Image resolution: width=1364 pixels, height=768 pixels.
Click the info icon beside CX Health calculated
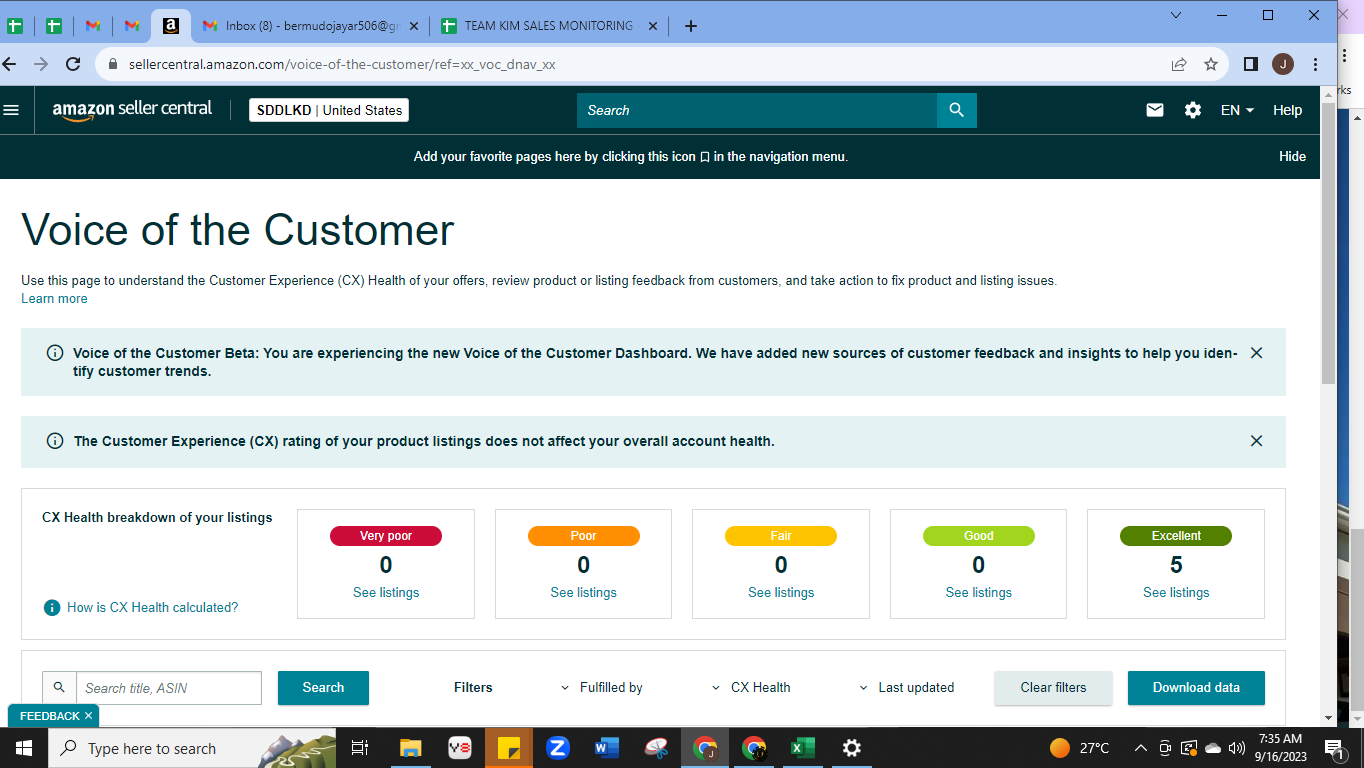click(52, 607)
